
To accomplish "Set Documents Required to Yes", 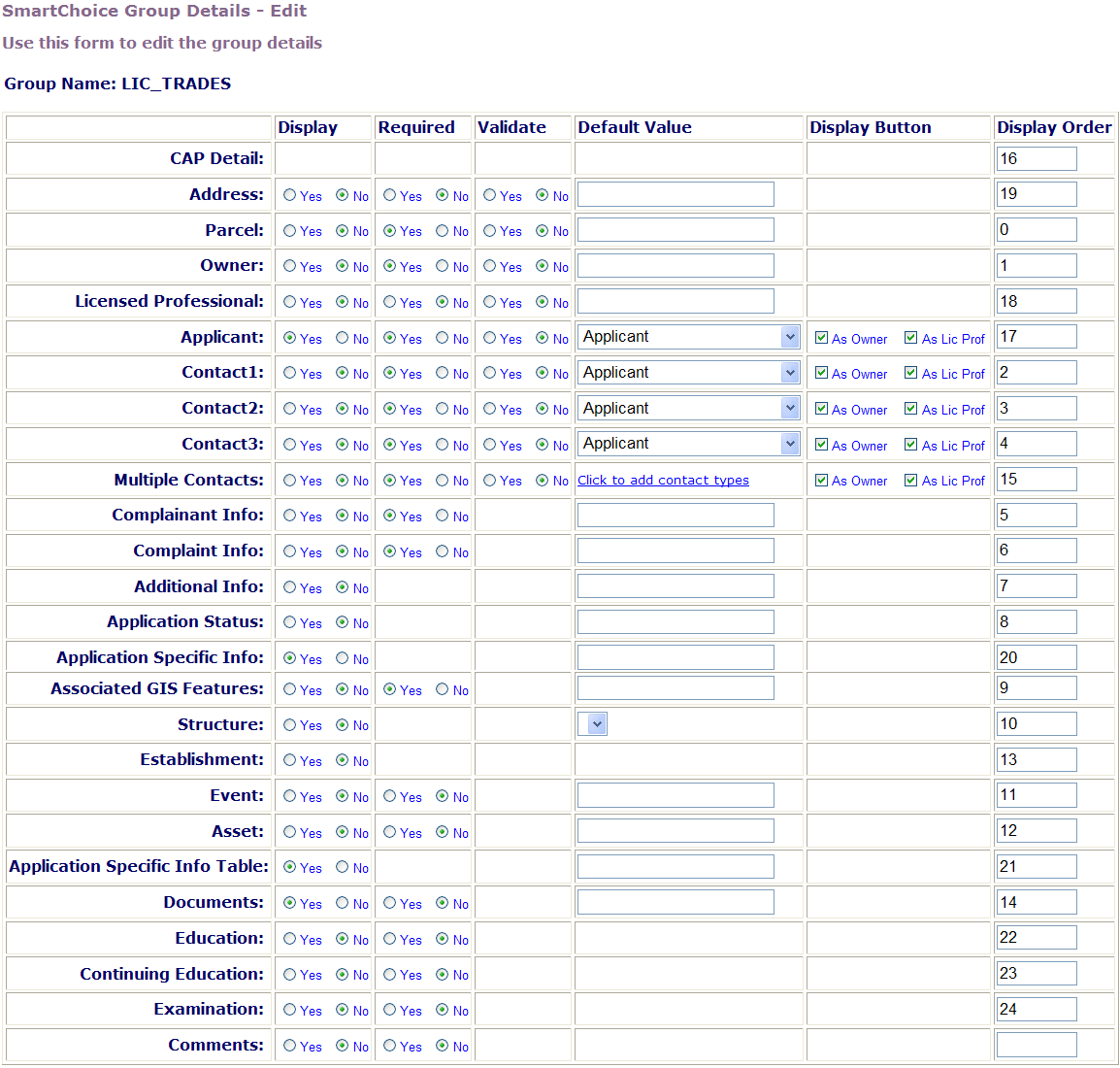I will pos(390,903).
